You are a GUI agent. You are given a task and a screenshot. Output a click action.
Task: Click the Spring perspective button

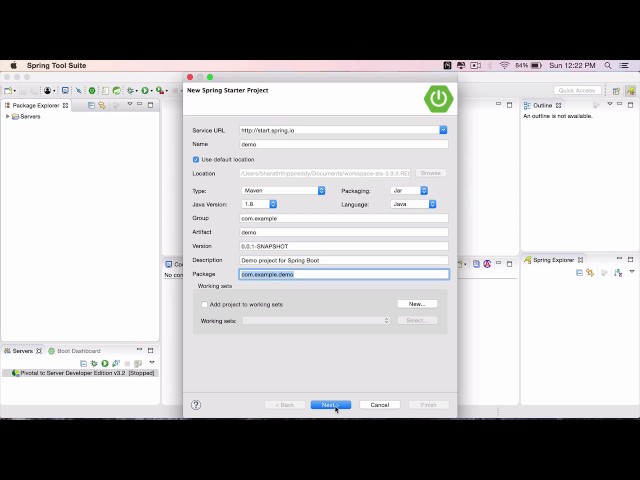(631, 91)
